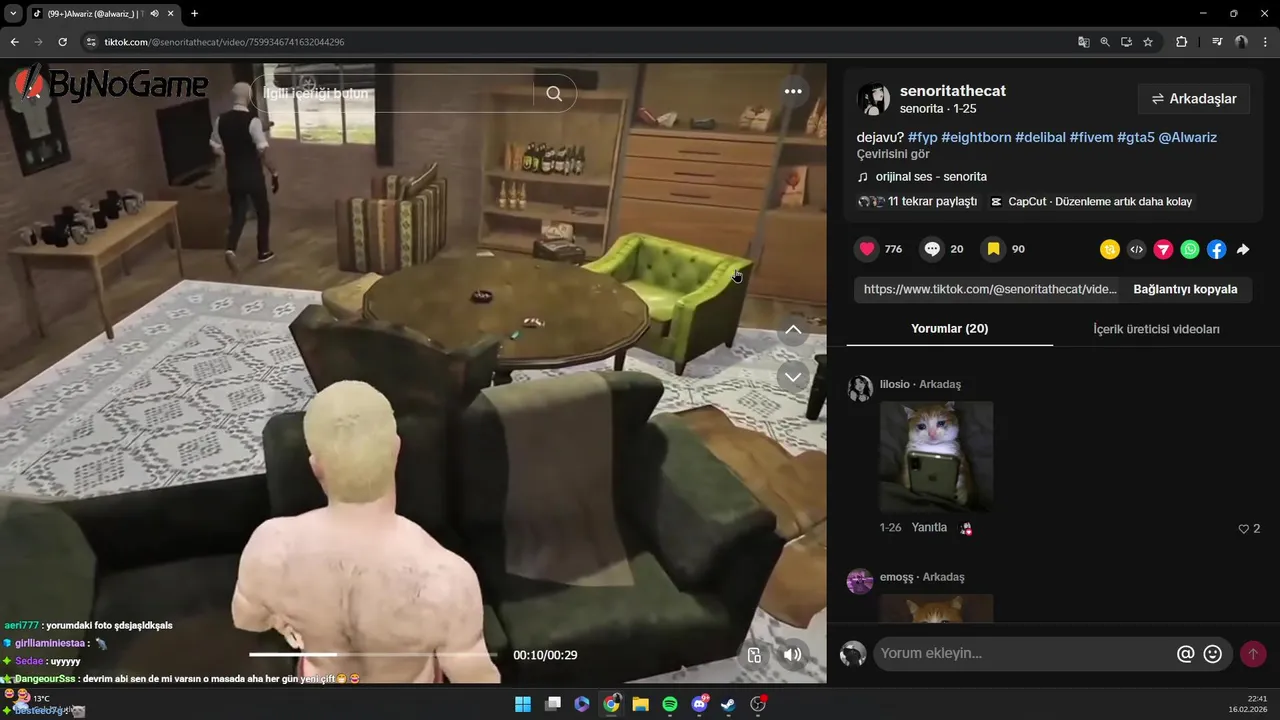Open the #fivem hashtag
Viewport: 1280px width, 720px height.
[1091, 137]
